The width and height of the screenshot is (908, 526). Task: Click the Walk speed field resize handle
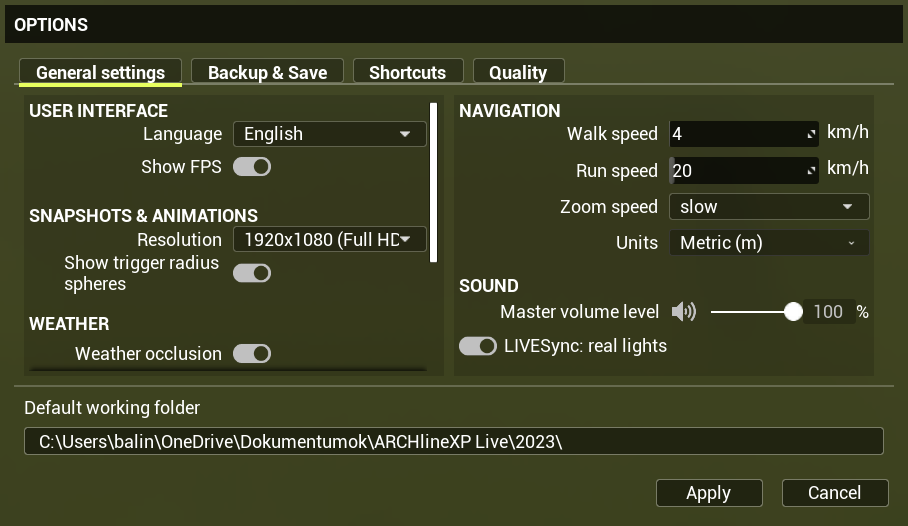tap(811, 134)
